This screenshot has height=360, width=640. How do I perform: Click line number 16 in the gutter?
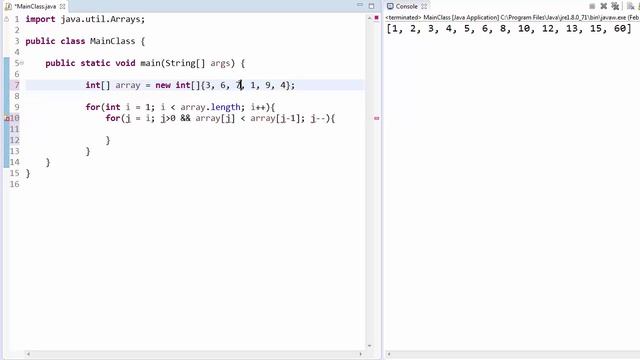14,184
